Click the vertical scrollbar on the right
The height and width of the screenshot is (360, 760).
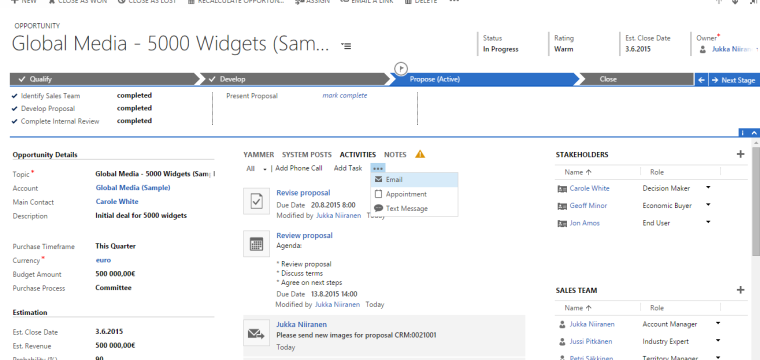tap(756, 201)
